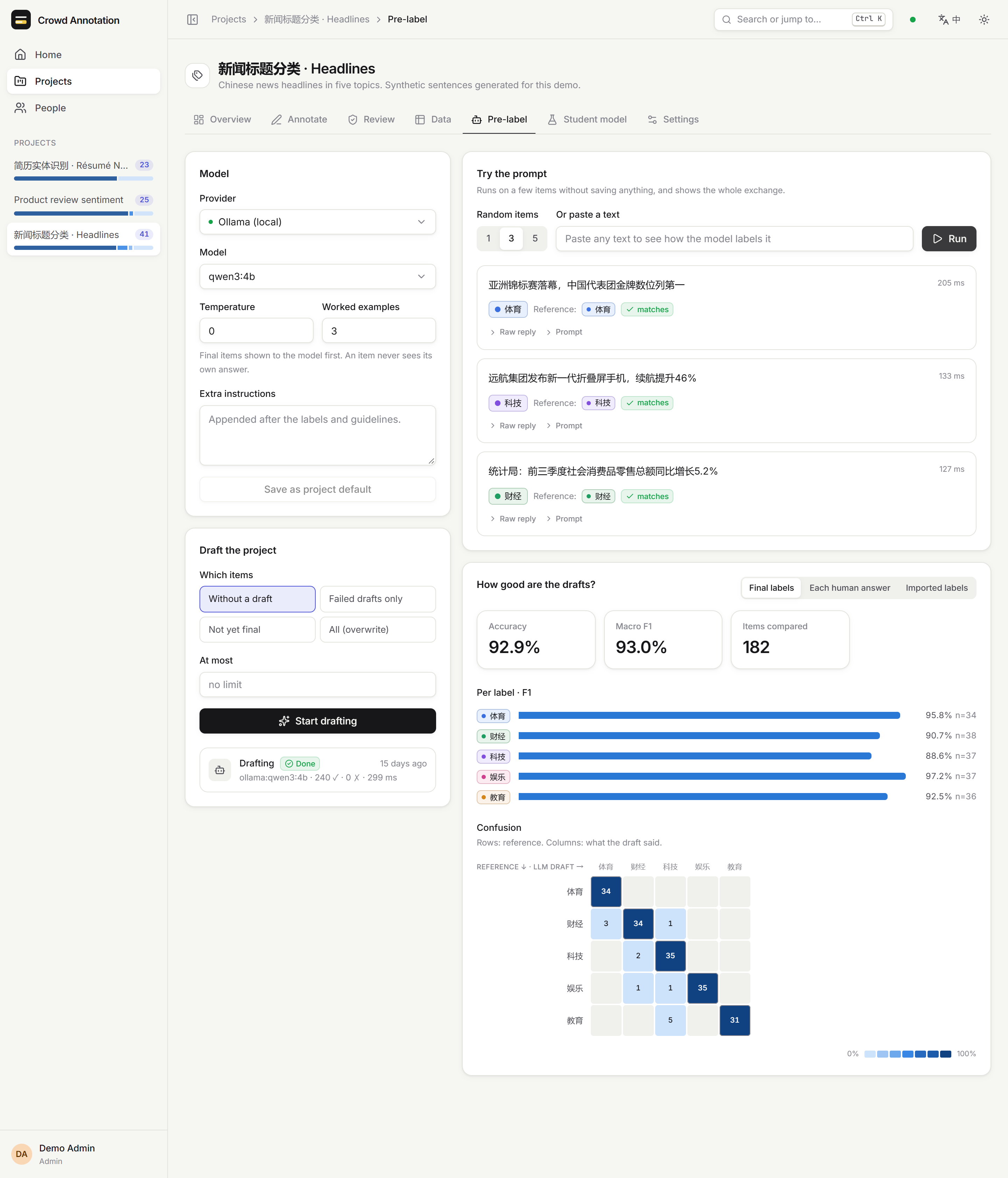
Task: Click the Student model flask icon
Action: (x=552, y=119)
